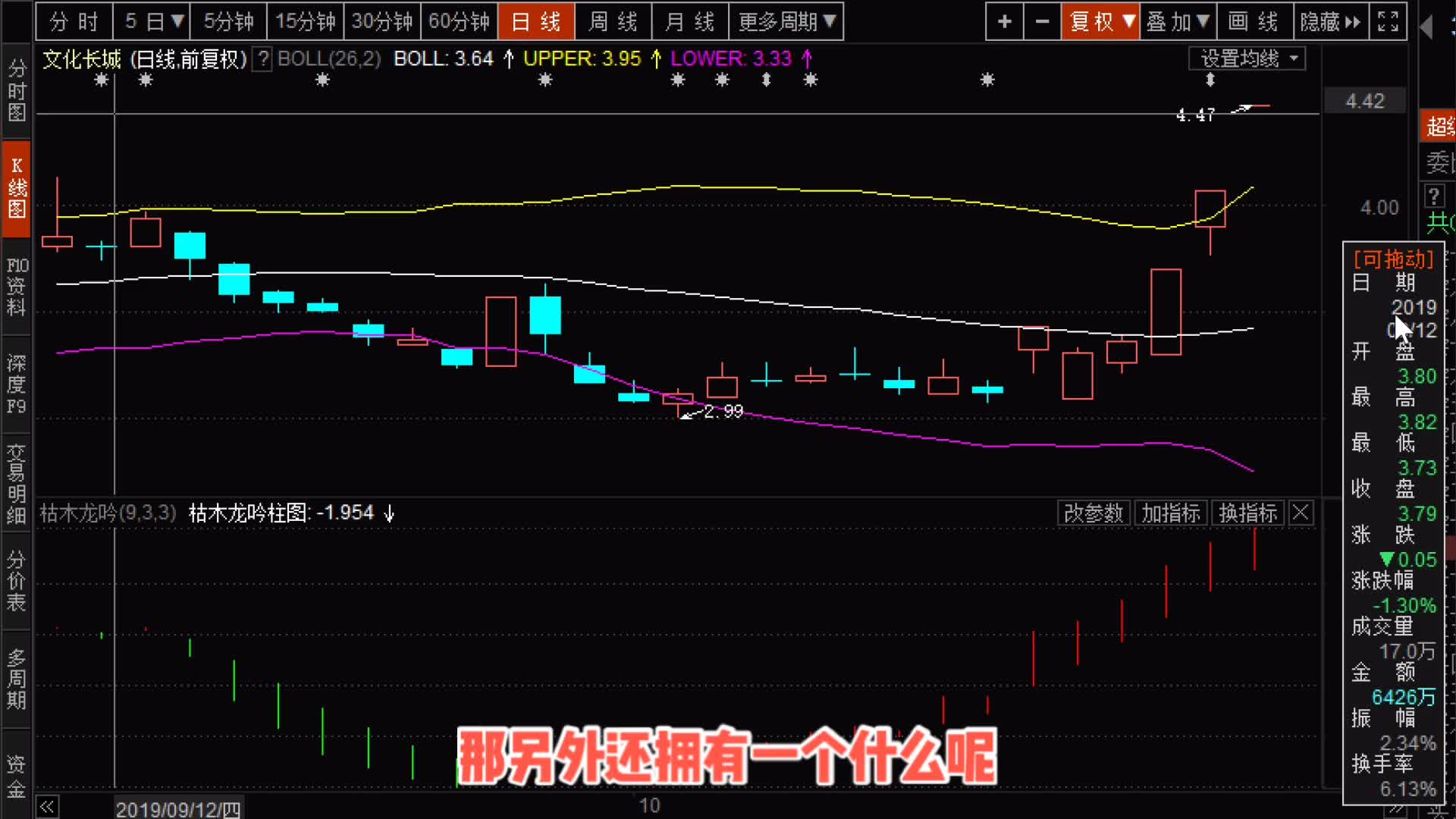
Task: Close the 枯木龙吟 indicator panel
Action: click(x=1300, y=513)
